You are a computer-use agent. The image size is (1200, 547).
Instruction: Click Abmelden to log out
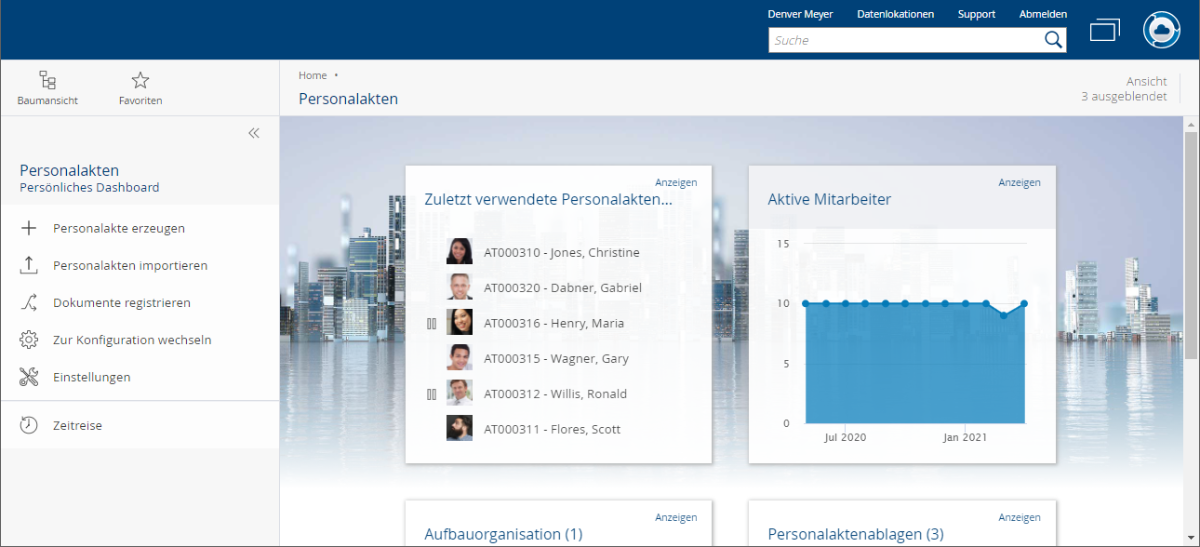pos(1042,14)
